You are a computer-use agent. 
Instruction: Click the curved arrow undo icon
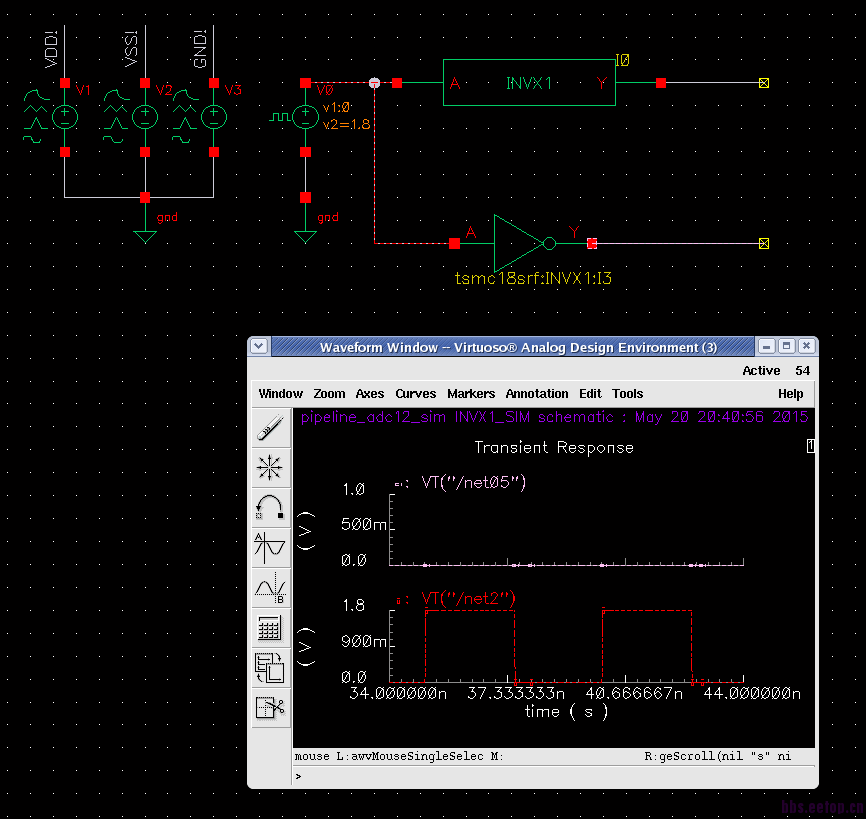[270, 507]
